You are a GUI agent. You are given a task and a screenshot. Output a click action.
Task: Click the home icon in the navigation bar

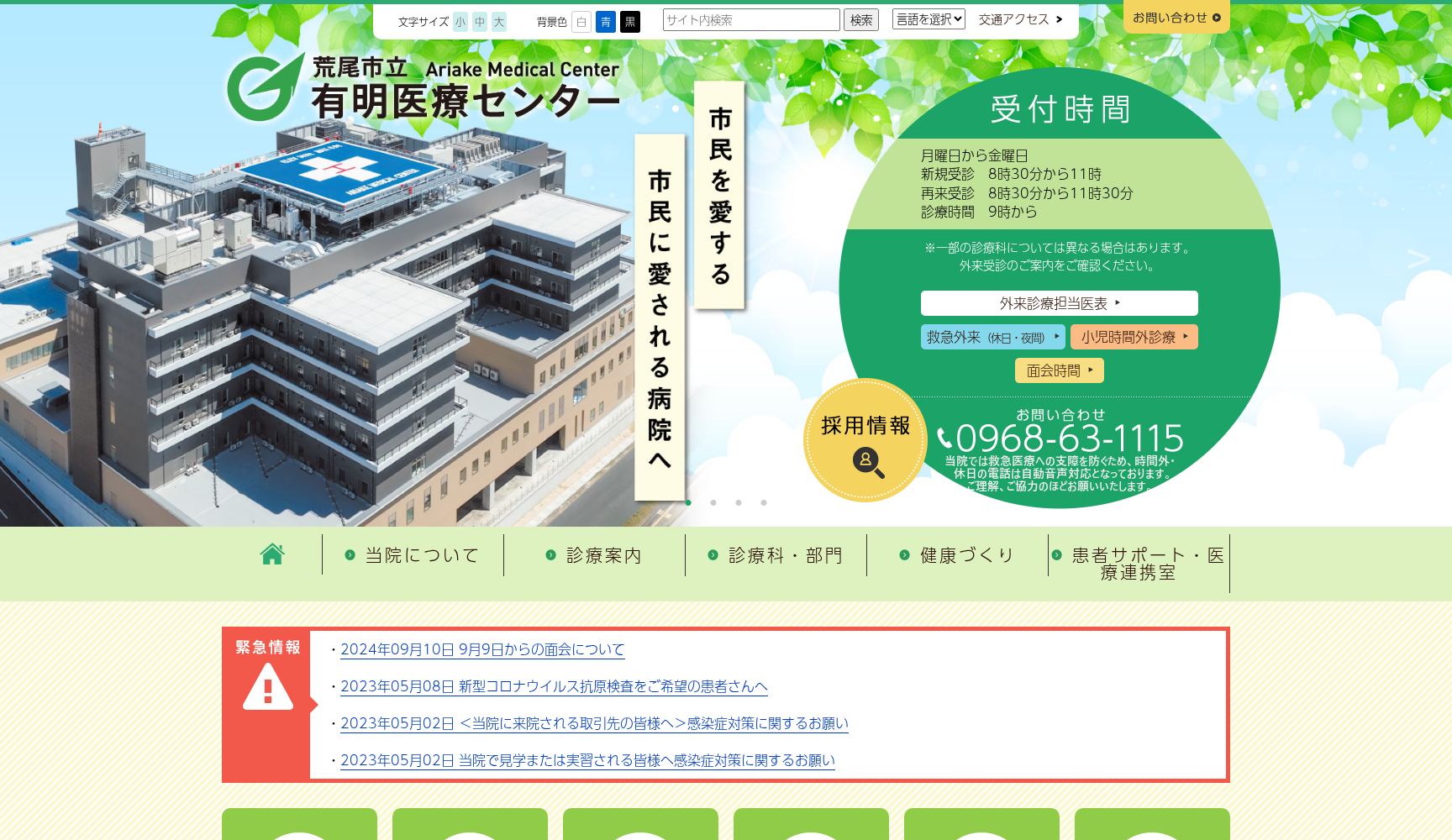click(272, 554)
